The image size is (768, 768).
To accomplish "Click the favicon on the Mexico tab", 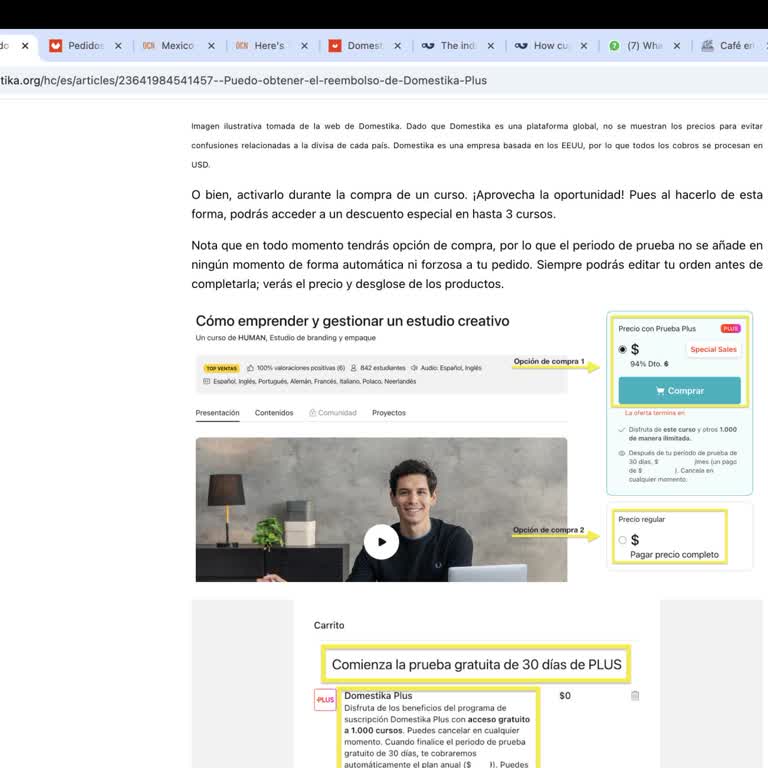I will click(x=148, y=46).
